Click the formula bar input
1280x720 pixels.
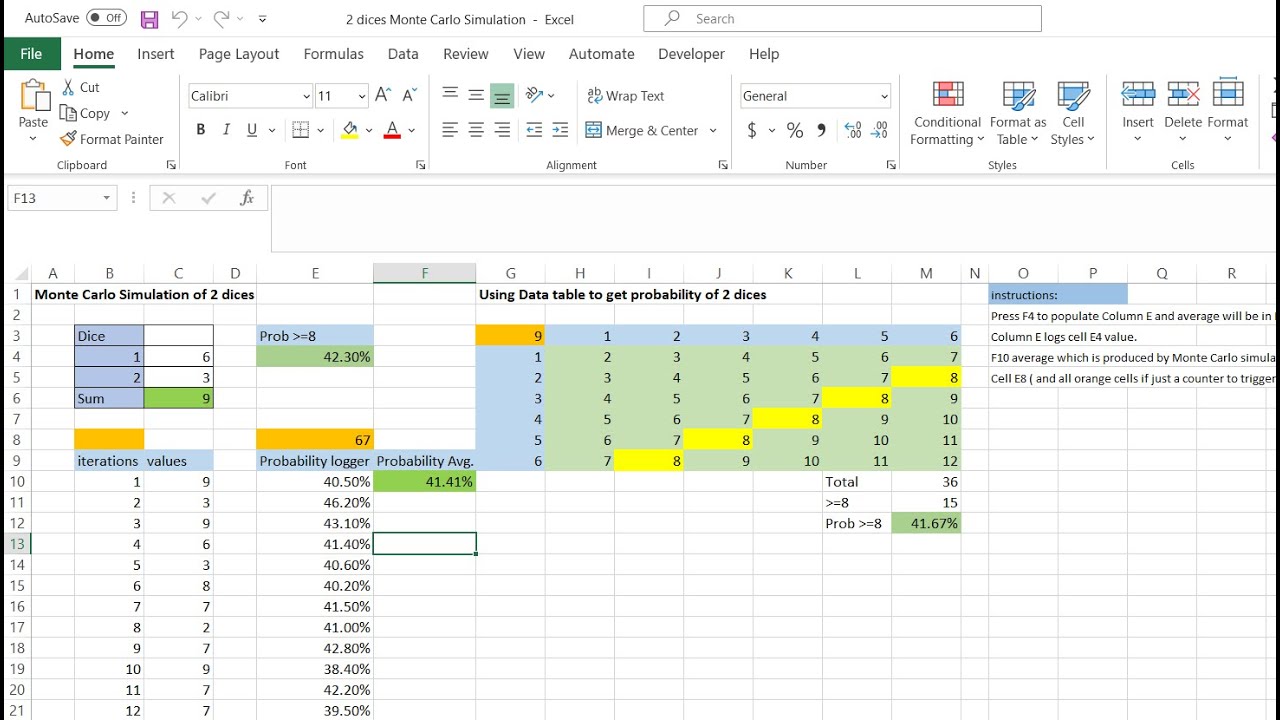tap(775, 217)
